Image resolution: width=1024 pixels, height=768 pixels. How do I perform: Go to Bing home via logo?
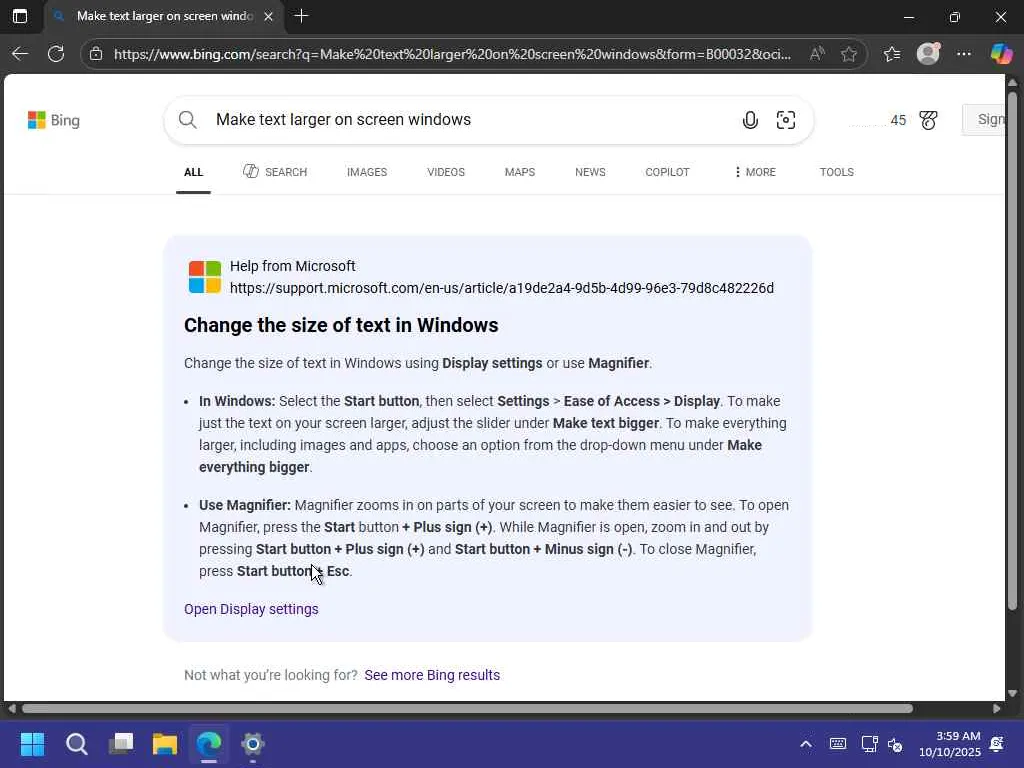54,120
